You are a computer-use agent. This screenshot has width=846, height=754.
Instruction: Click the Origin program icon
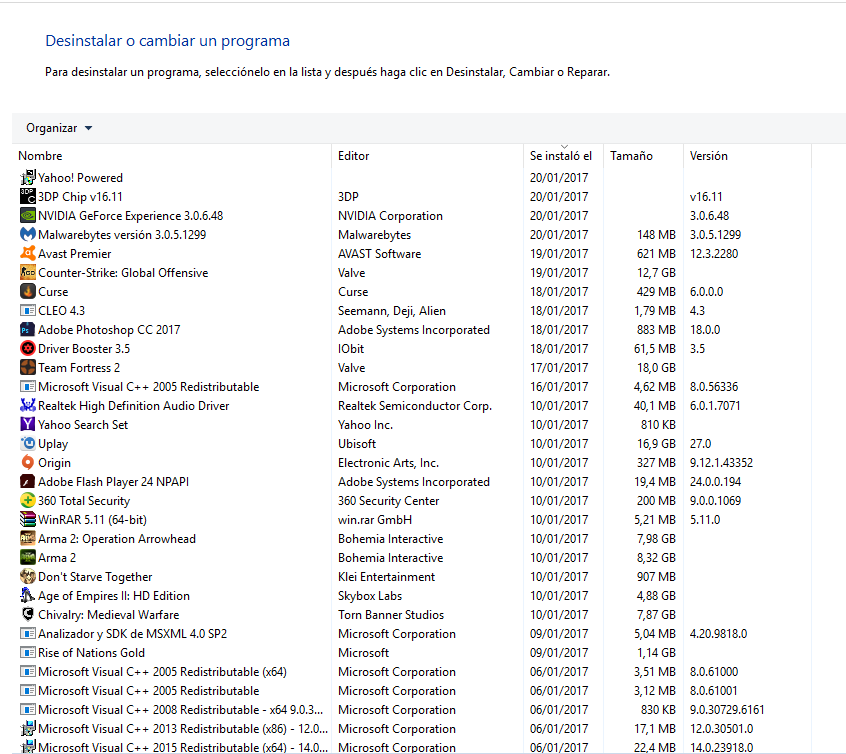(x=28, y=463)
